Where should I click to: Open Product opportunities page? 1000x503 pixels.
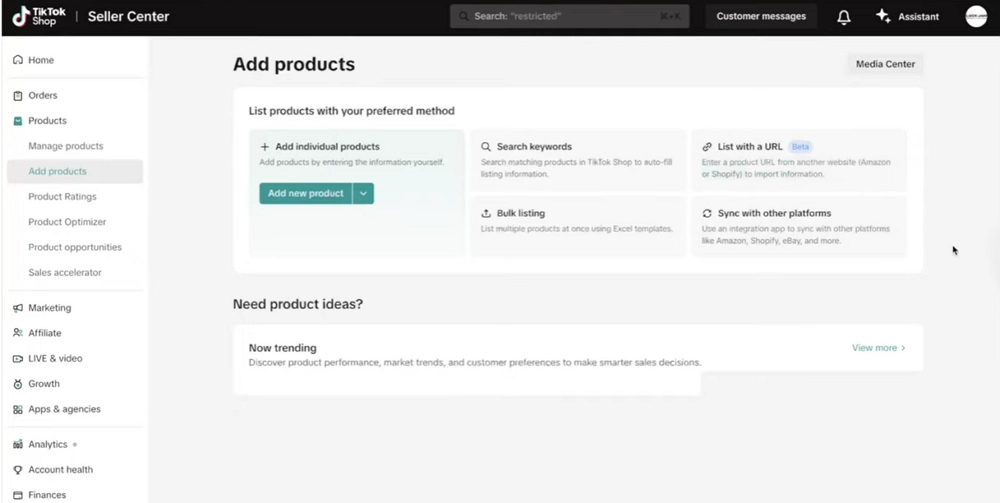click(75, 247)
